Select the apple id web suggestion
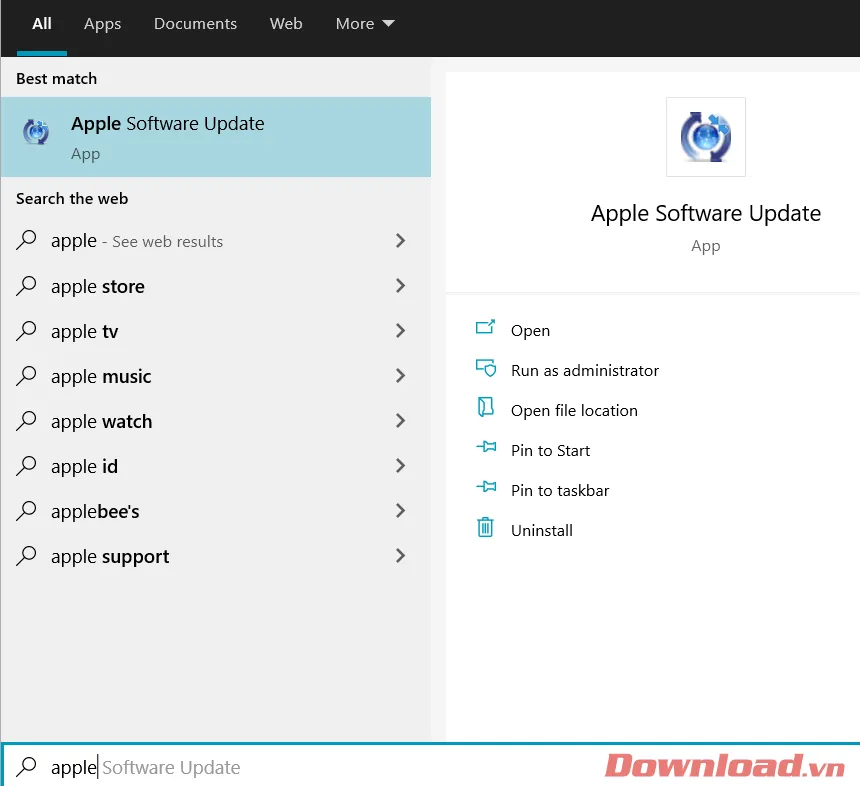860x786 pixels. pos(85,467)
